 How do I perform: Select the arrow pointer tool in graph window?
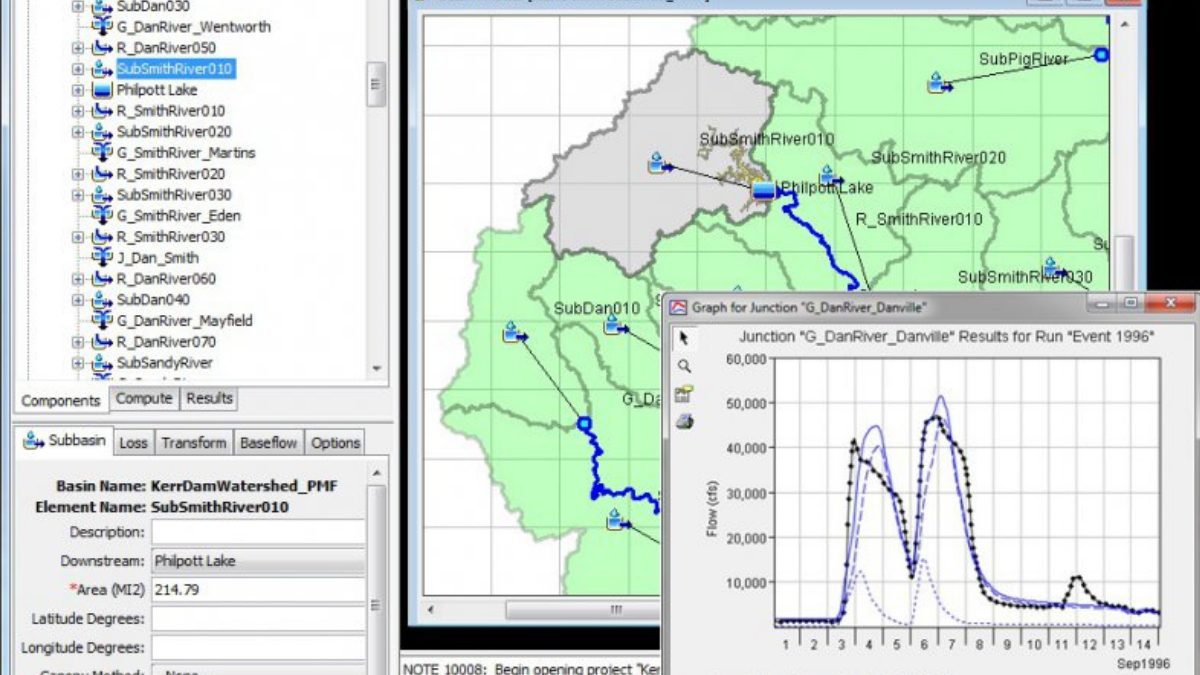tap(684, 338)
